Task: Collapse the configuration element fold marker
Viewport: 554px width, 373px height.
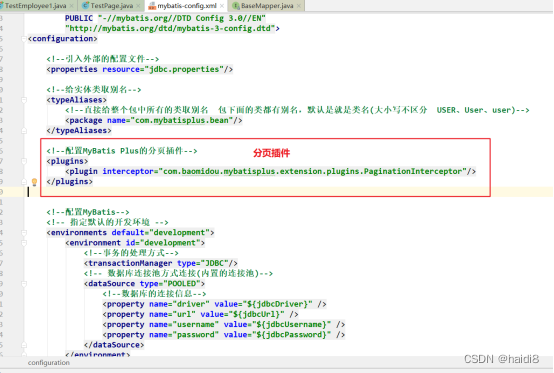Action: click(x=24, y=39)
